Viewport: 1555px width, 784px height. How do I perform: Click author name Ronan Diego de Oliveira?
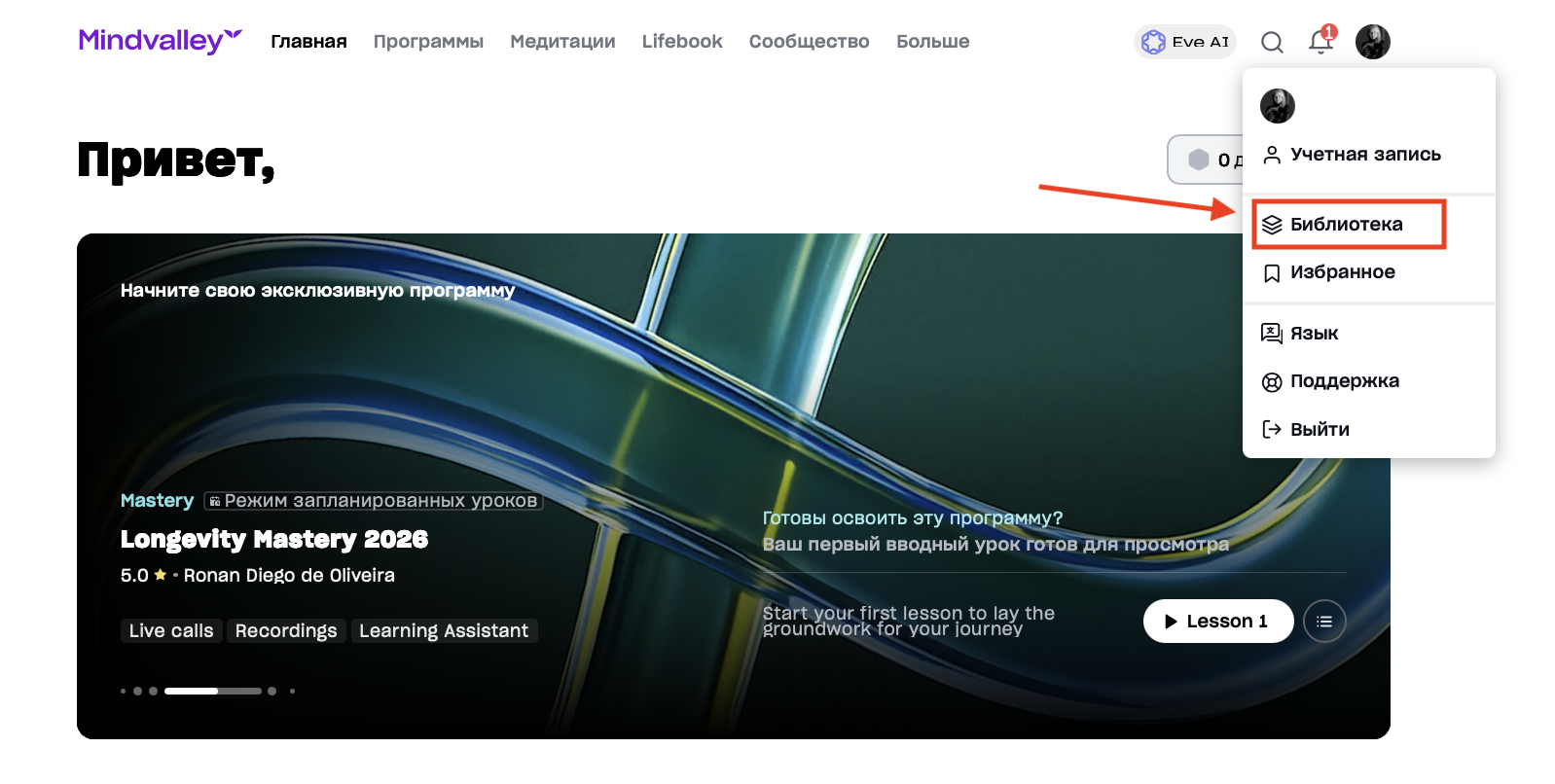tap(289, 576)
